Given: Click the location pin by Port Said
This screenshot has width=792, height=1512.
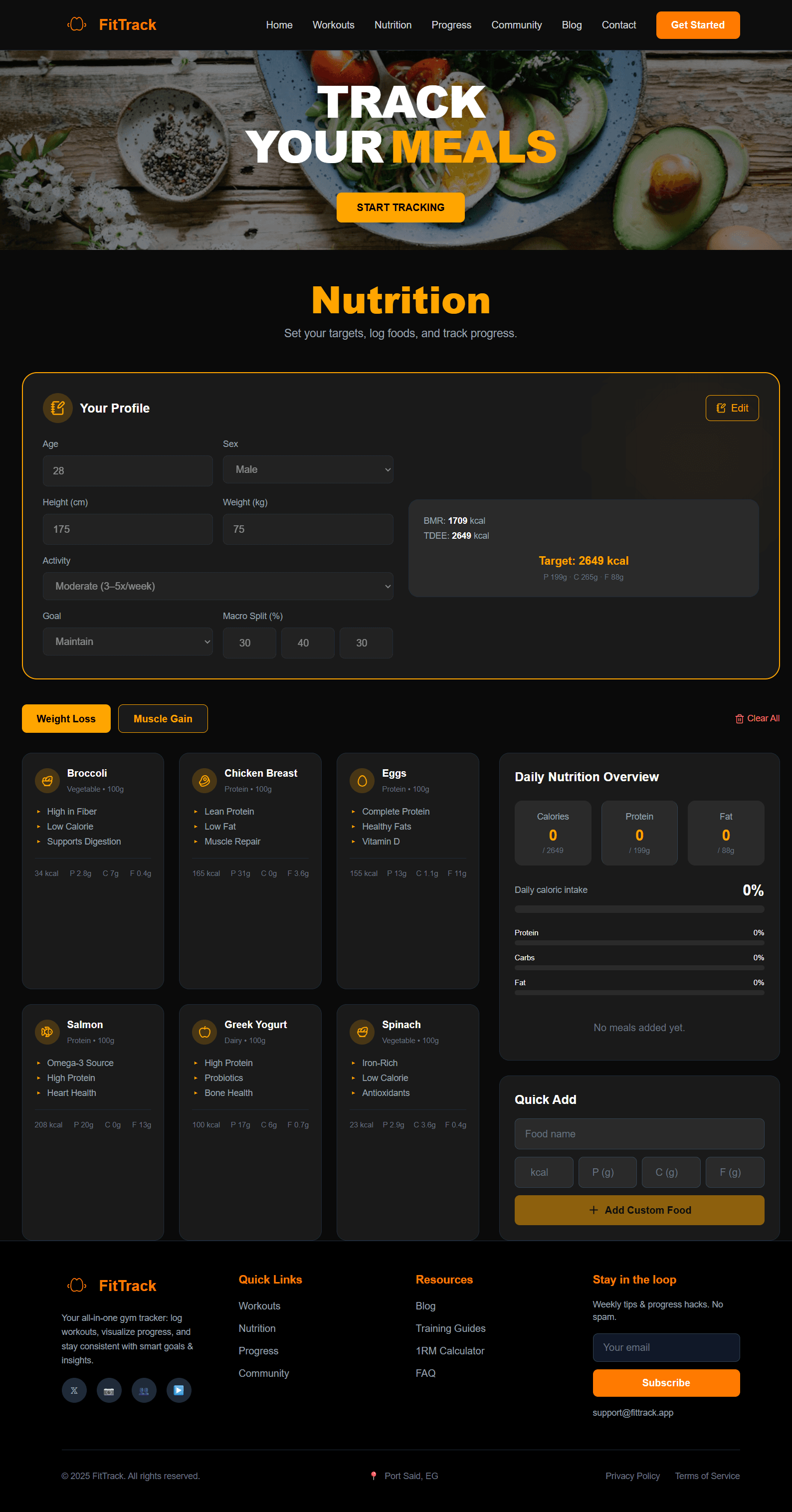Looking at the screenshot, I should click(374, 1476).
